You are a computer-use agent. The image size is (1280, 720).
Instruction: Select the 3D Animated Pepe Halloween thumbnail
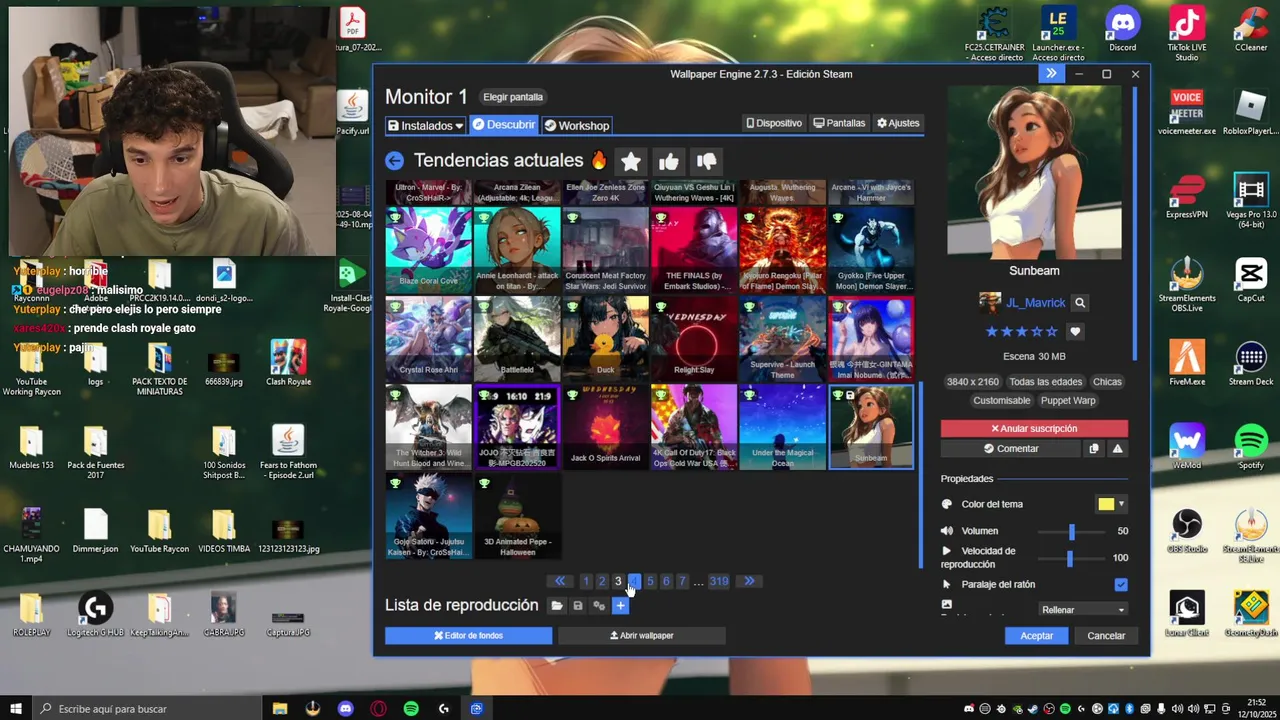coord(517,516)
